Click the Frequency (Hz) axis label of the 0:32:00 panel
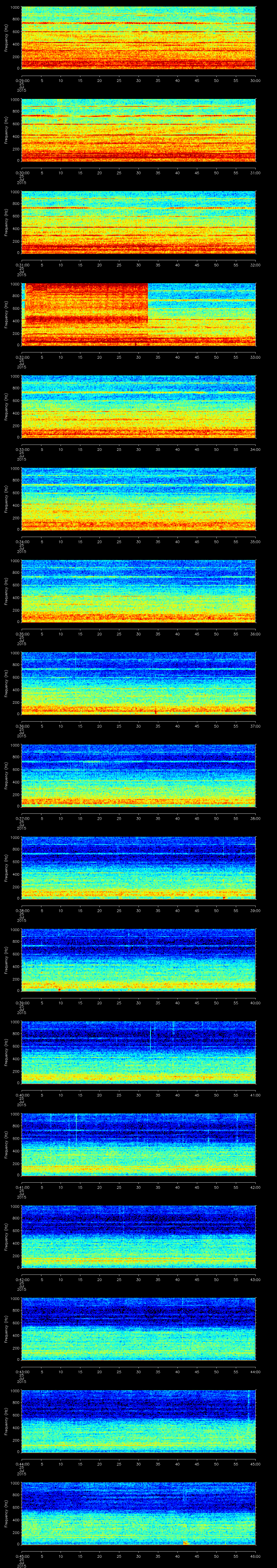 coord(6,314)
